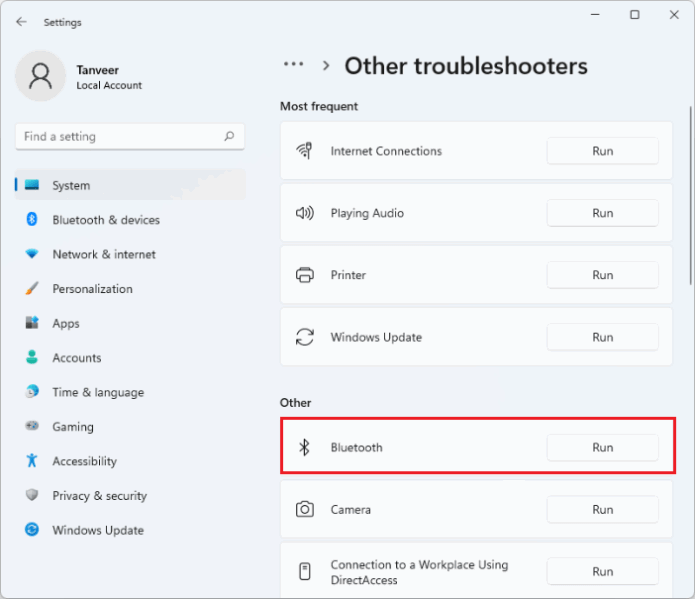Open Accounts settings
This screenshot has width=695, height=599.
click(130, 357)
